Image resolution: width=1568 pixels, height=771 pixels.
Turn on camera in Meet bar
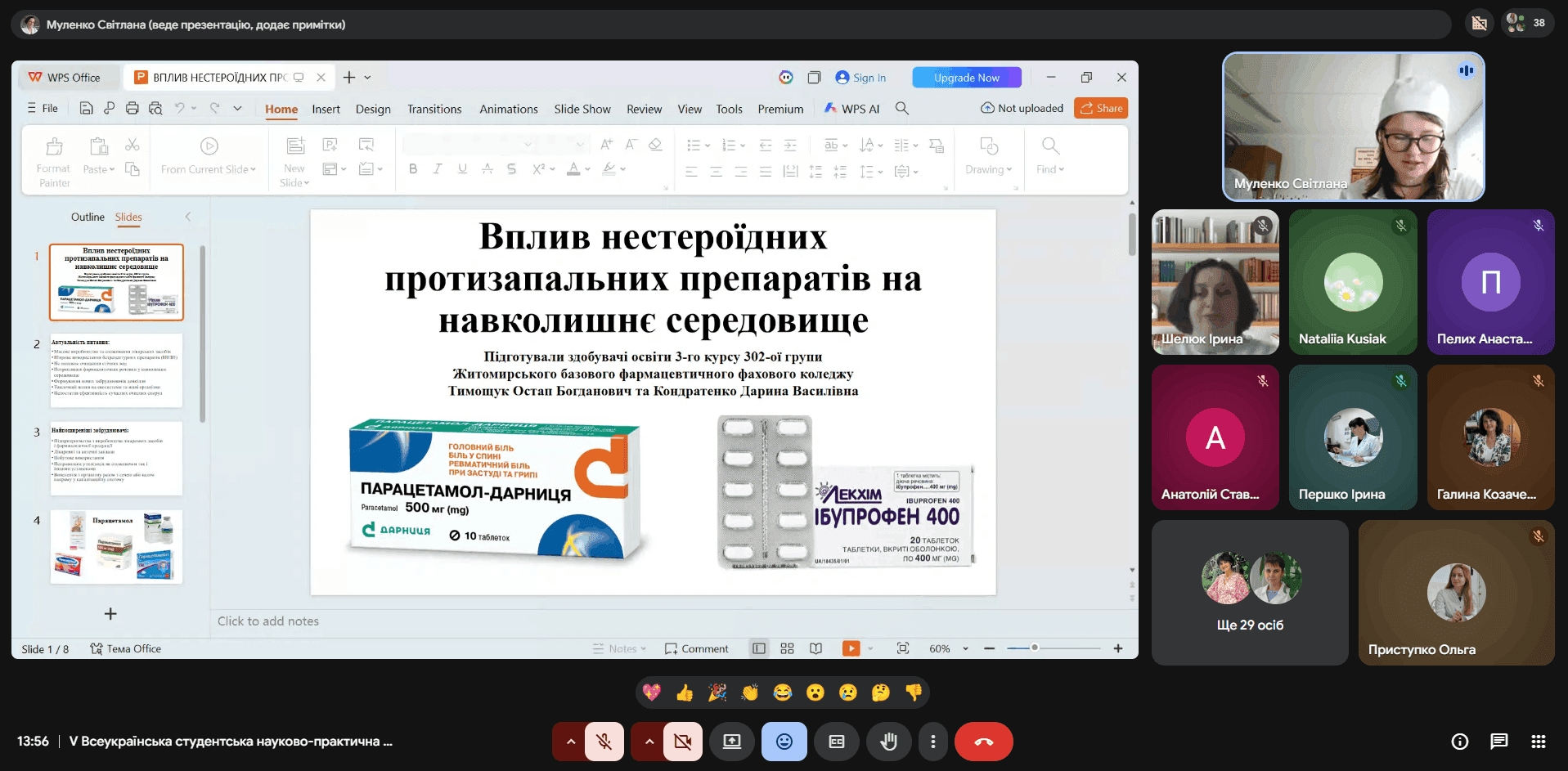(x=683, y=742)
